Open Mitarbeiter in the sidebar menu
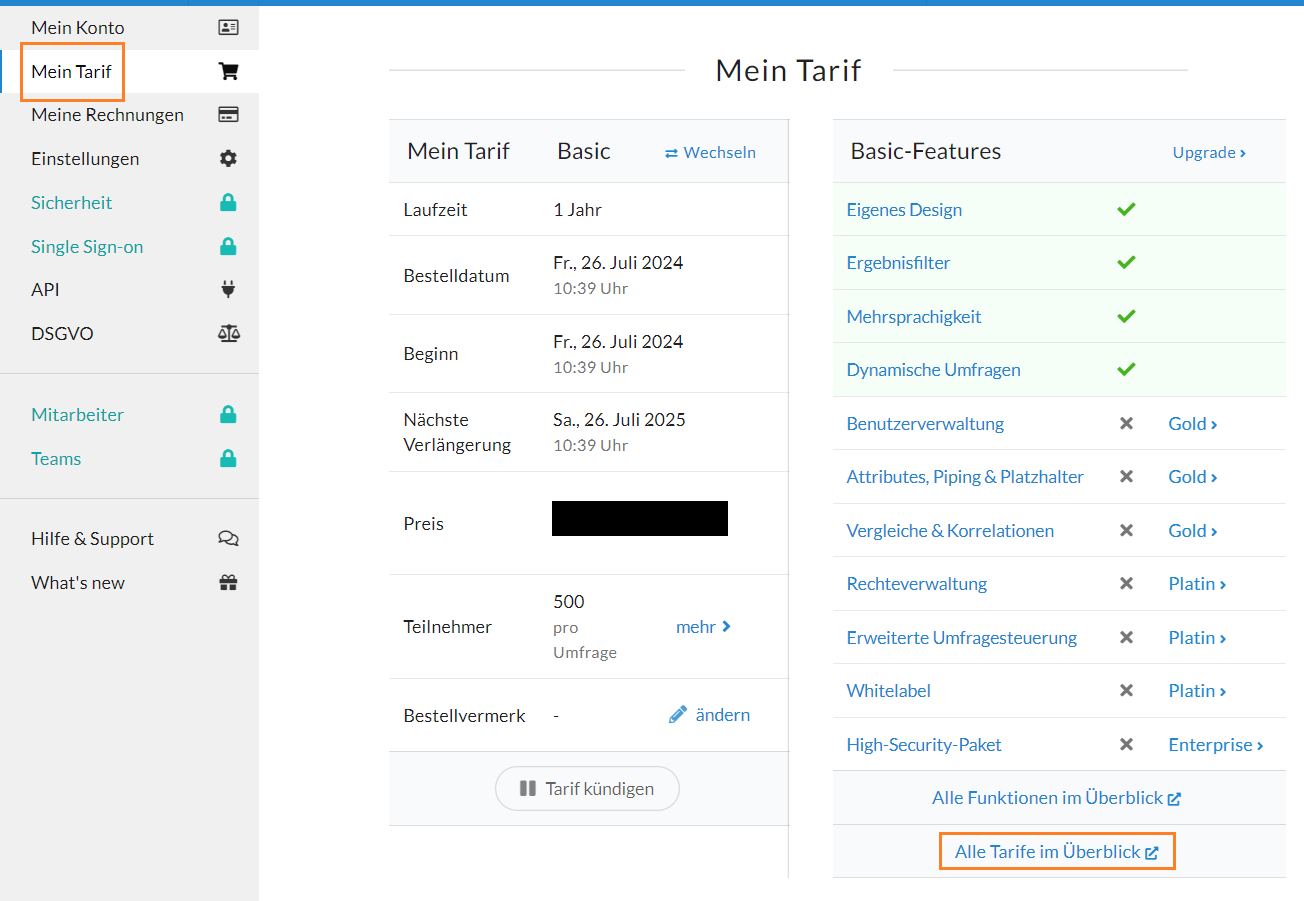The image size is (1304, 901). 77,414
